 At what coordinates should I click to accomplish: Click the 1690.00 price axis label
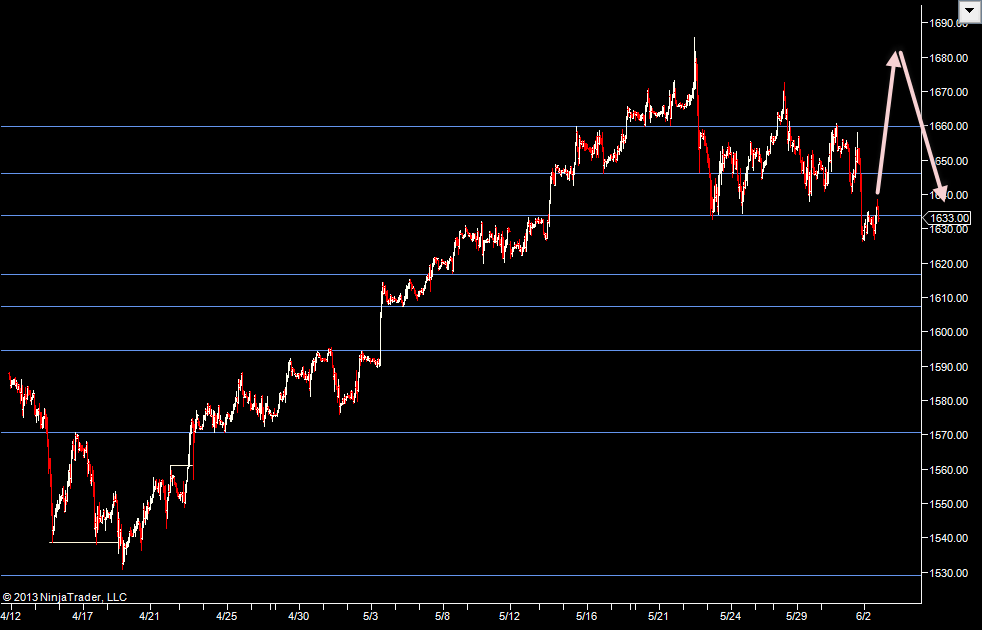pos(948,23)
